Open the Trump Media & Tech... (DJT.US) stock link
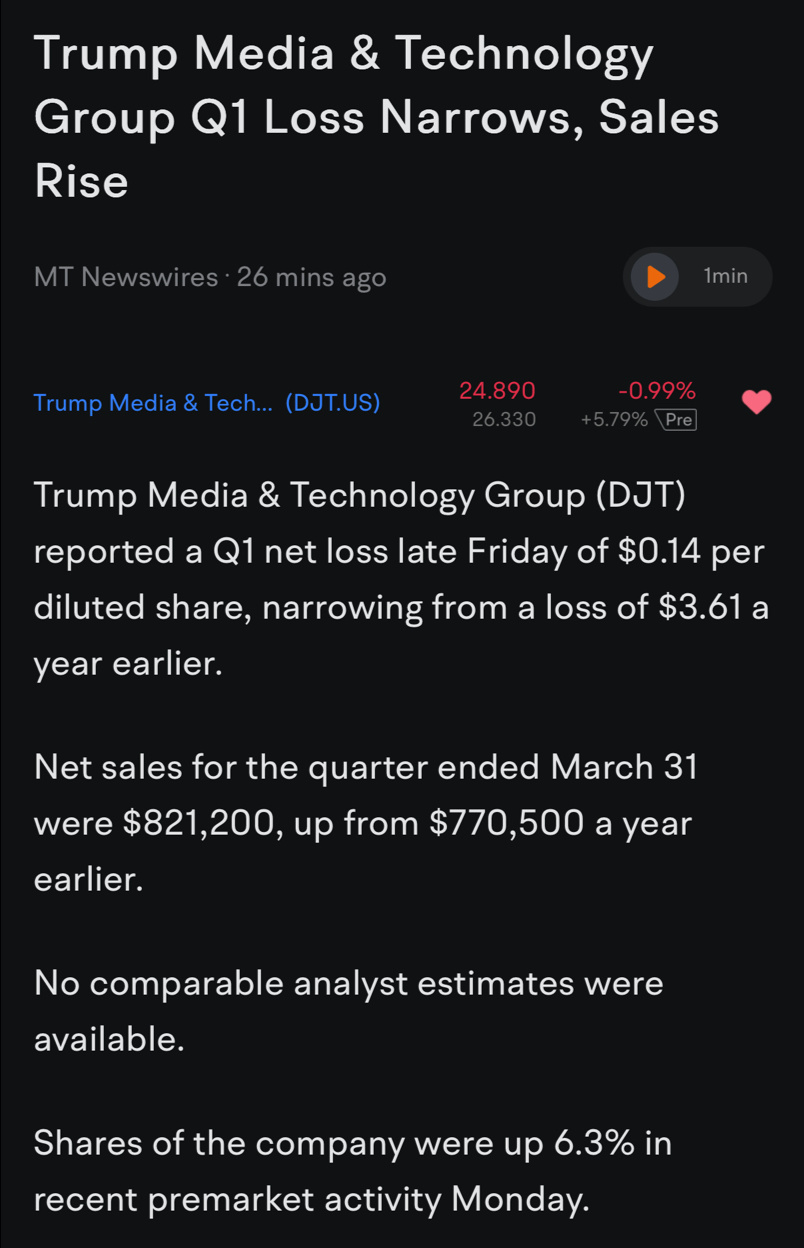 click(x=207, y=403)
